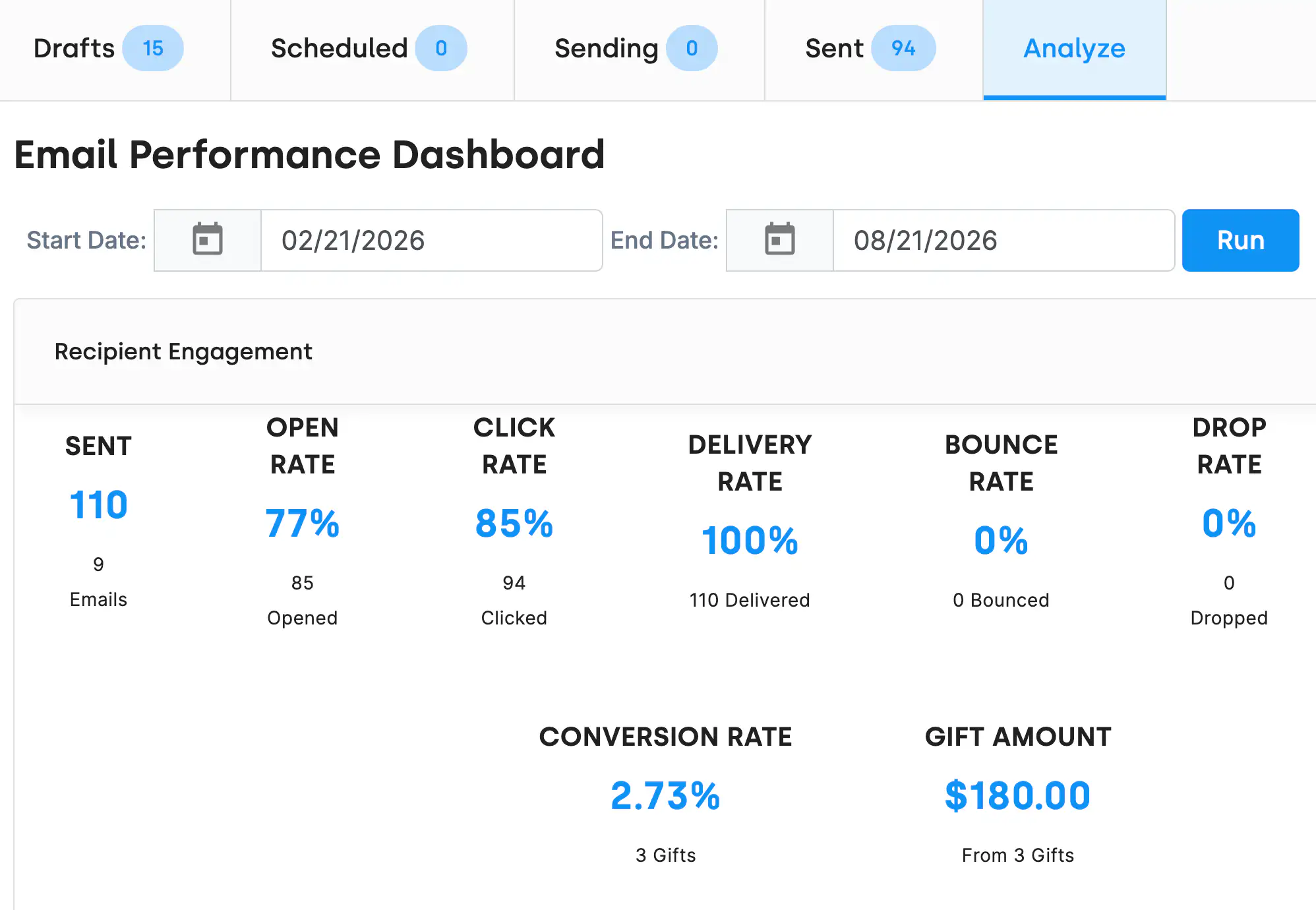Switch to the Scheduled tab
Screen dimensions: 1316x910
pos(373,49)
